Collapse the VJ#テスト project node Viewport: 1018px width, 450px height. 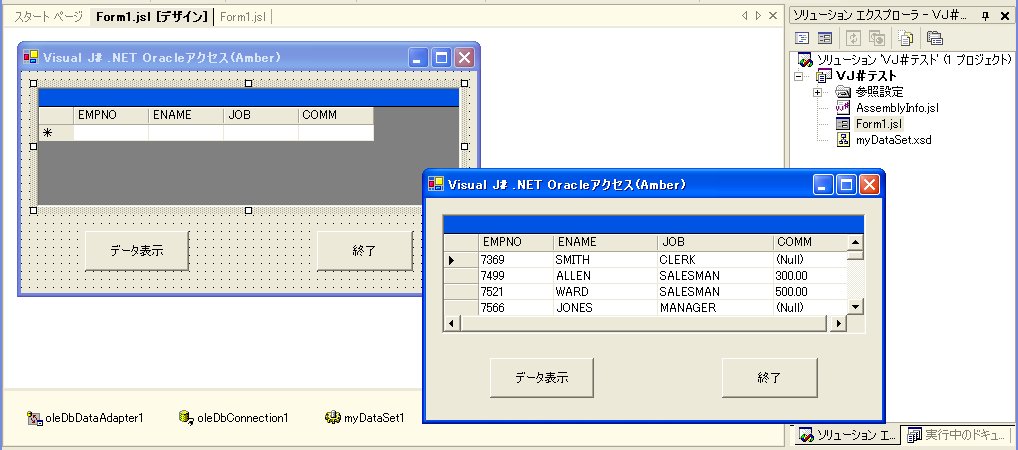(799, 76)
